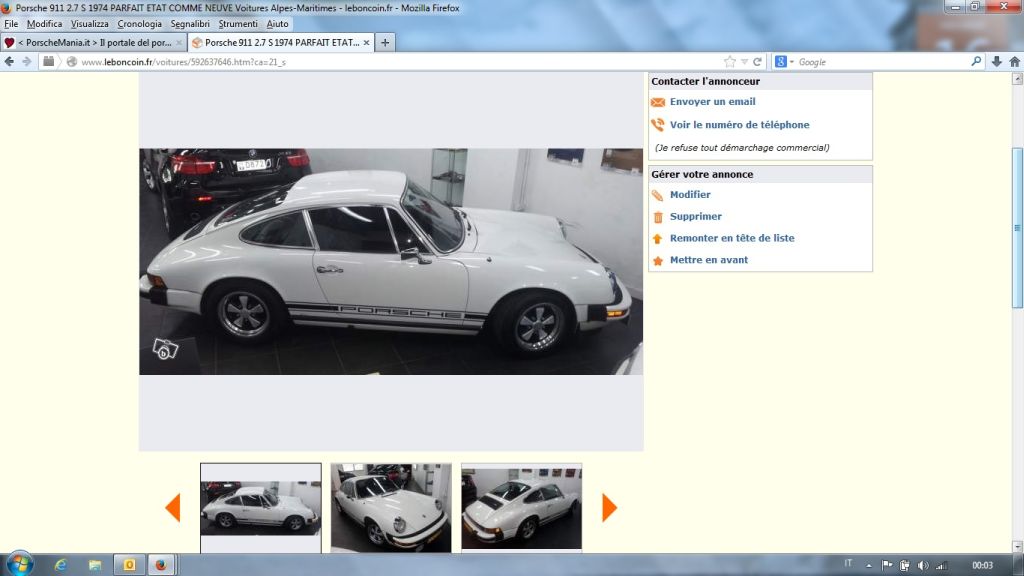Click the page scrollbar up arrow
Viewport: 1024px width, 576px height.
[x=1017, y=79]
